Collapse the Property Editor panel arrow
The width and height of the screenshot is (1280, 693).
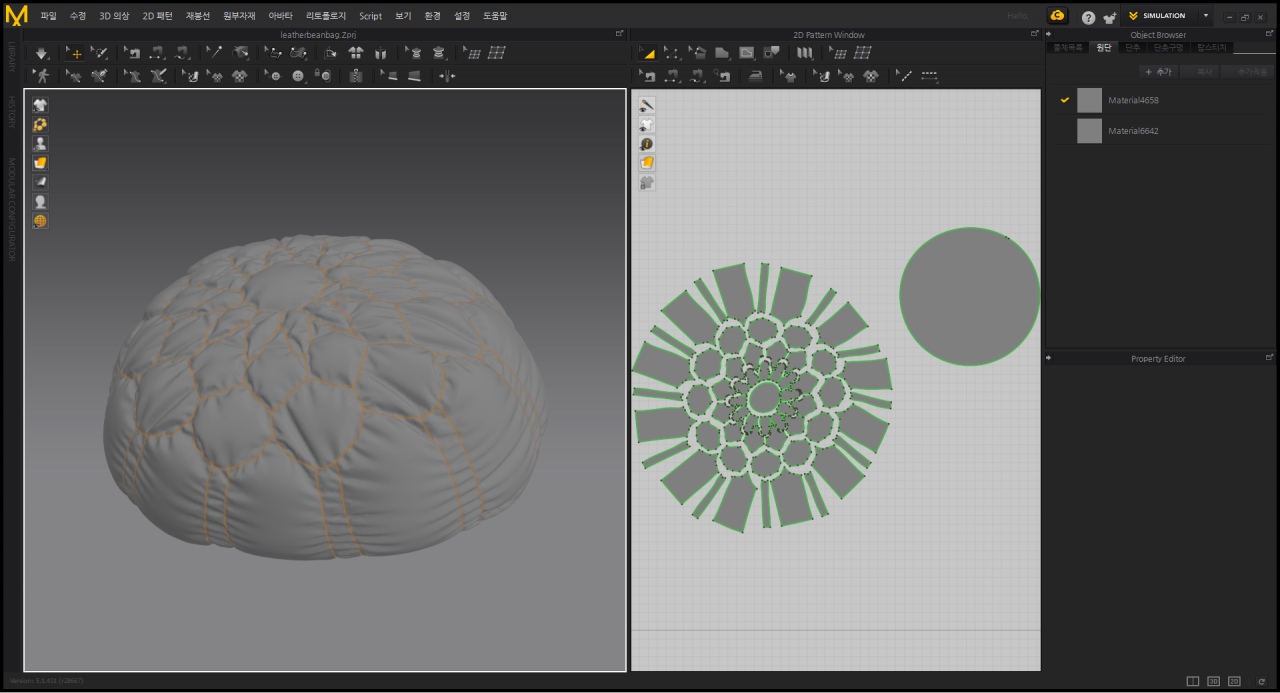1049,358
